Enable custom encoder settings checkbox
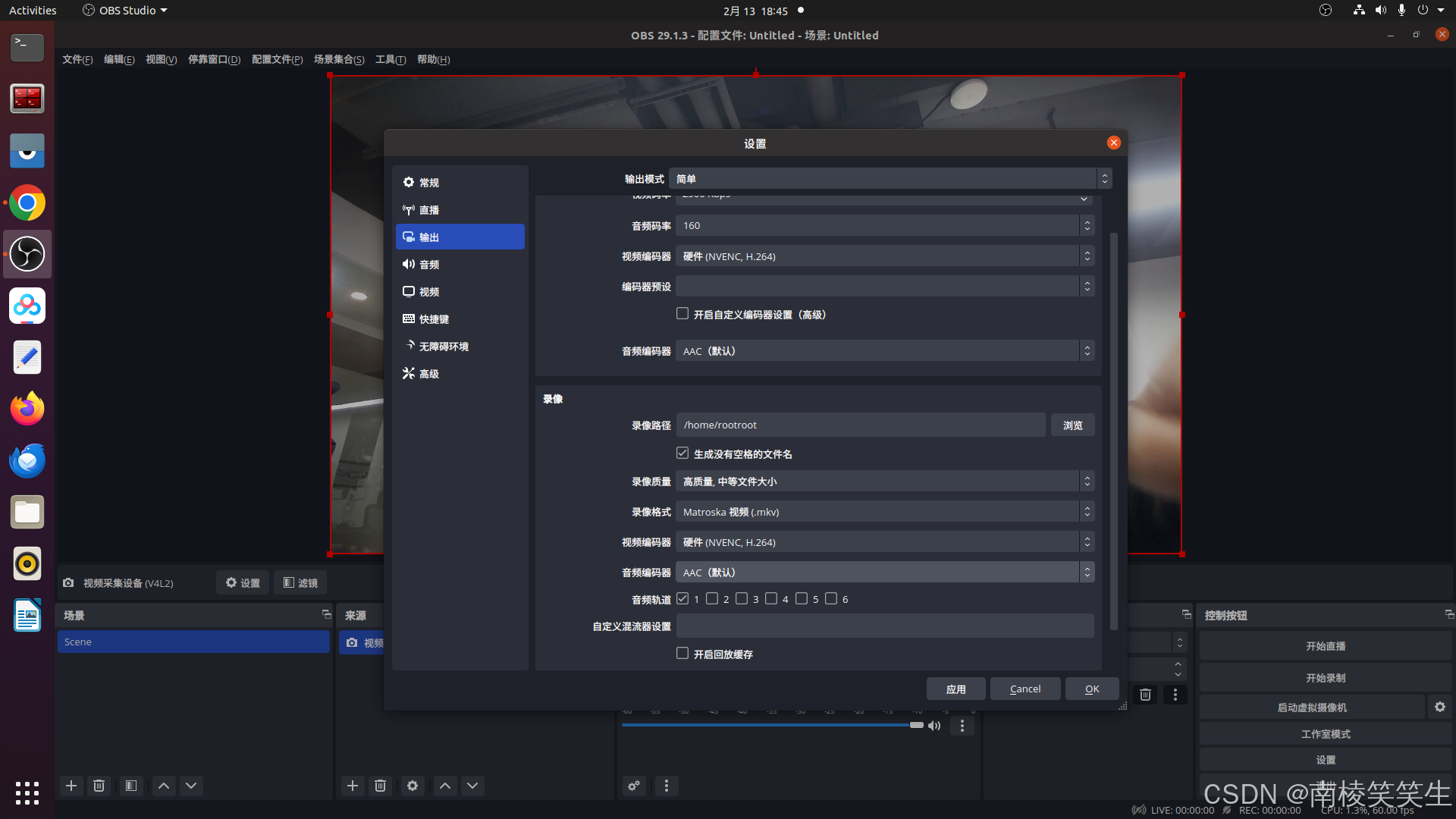This screenshot has width=1456, height=819. 682,314
